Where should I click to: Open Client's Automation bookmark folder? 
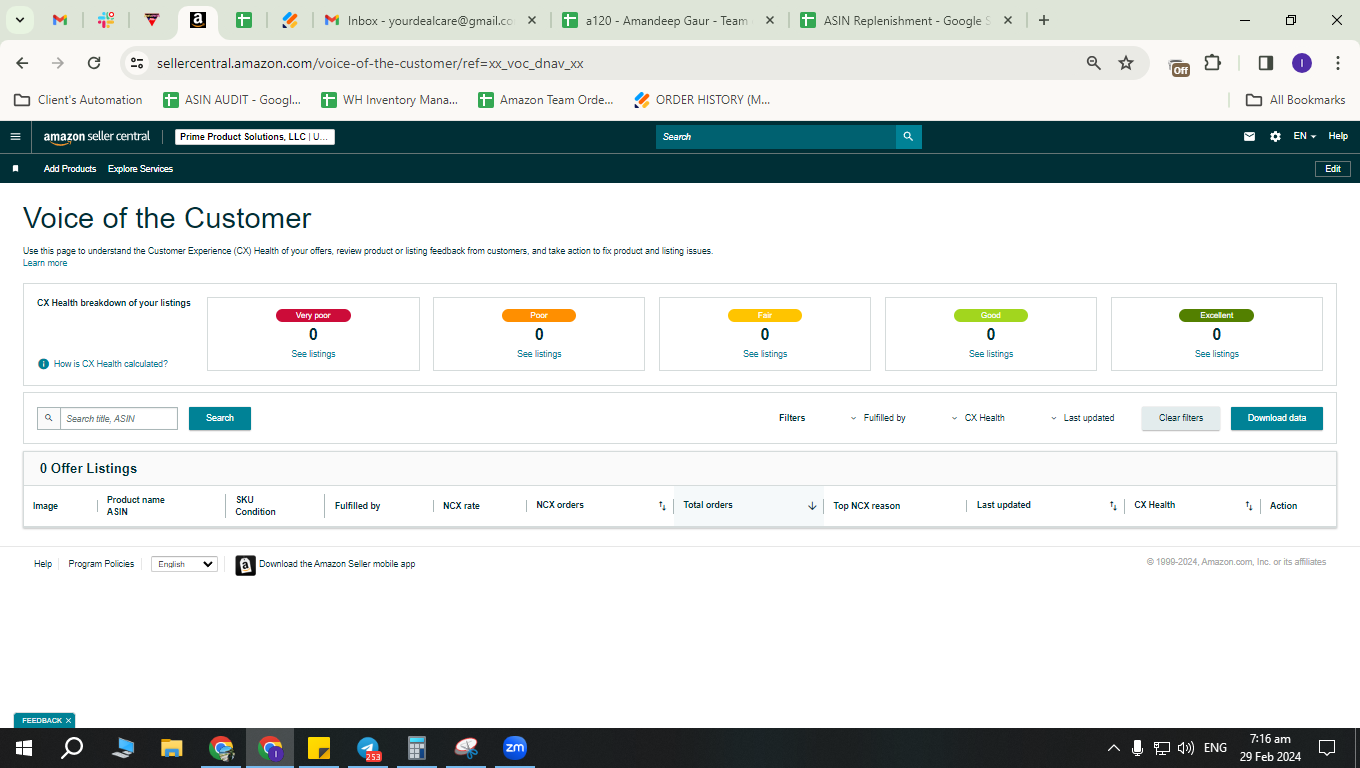tap(79, 100)
